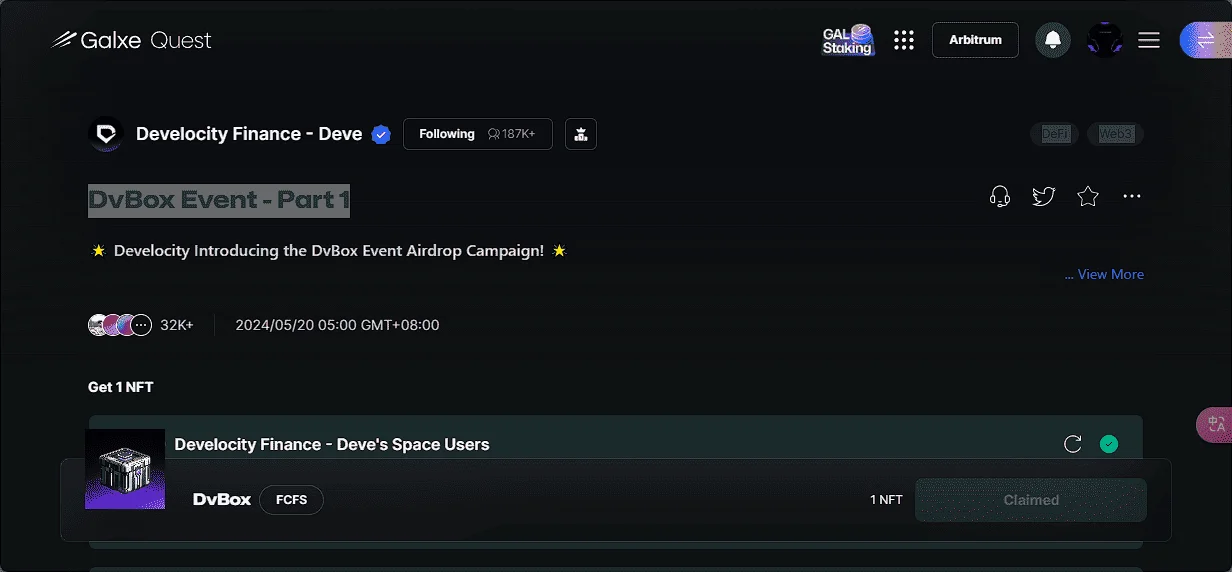1232x572 pixels.
Task: Open participant avatars list
Action: (120, 325)
